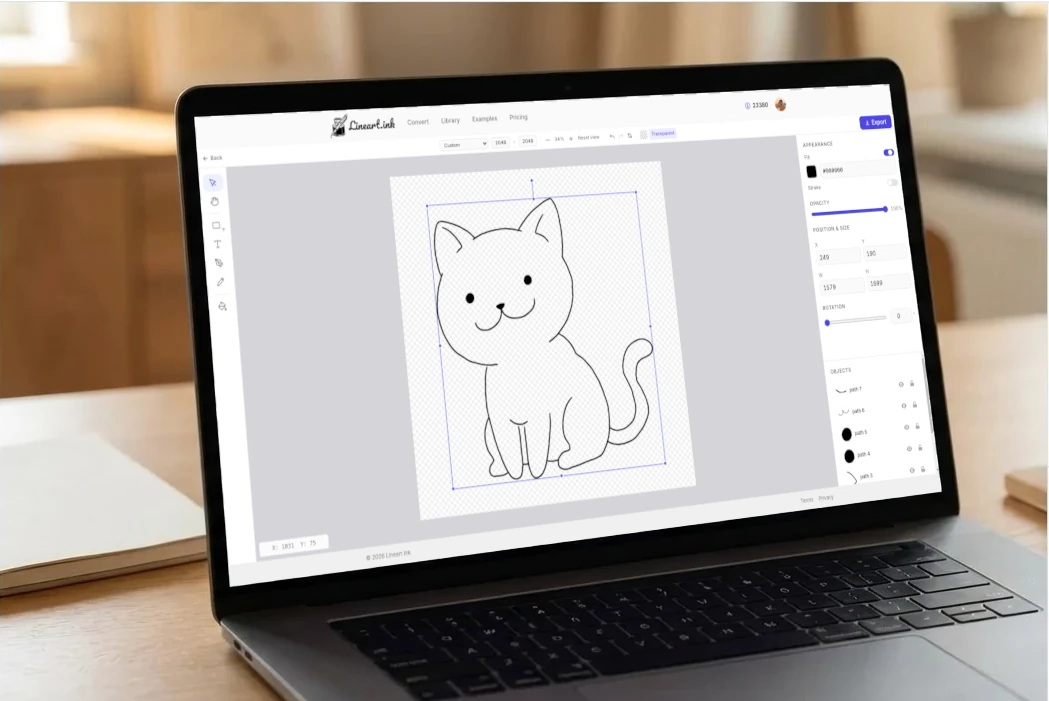1049x701 pixels.
Task: Hide path 3 with its eye icon
Action: tap(912, 470)
